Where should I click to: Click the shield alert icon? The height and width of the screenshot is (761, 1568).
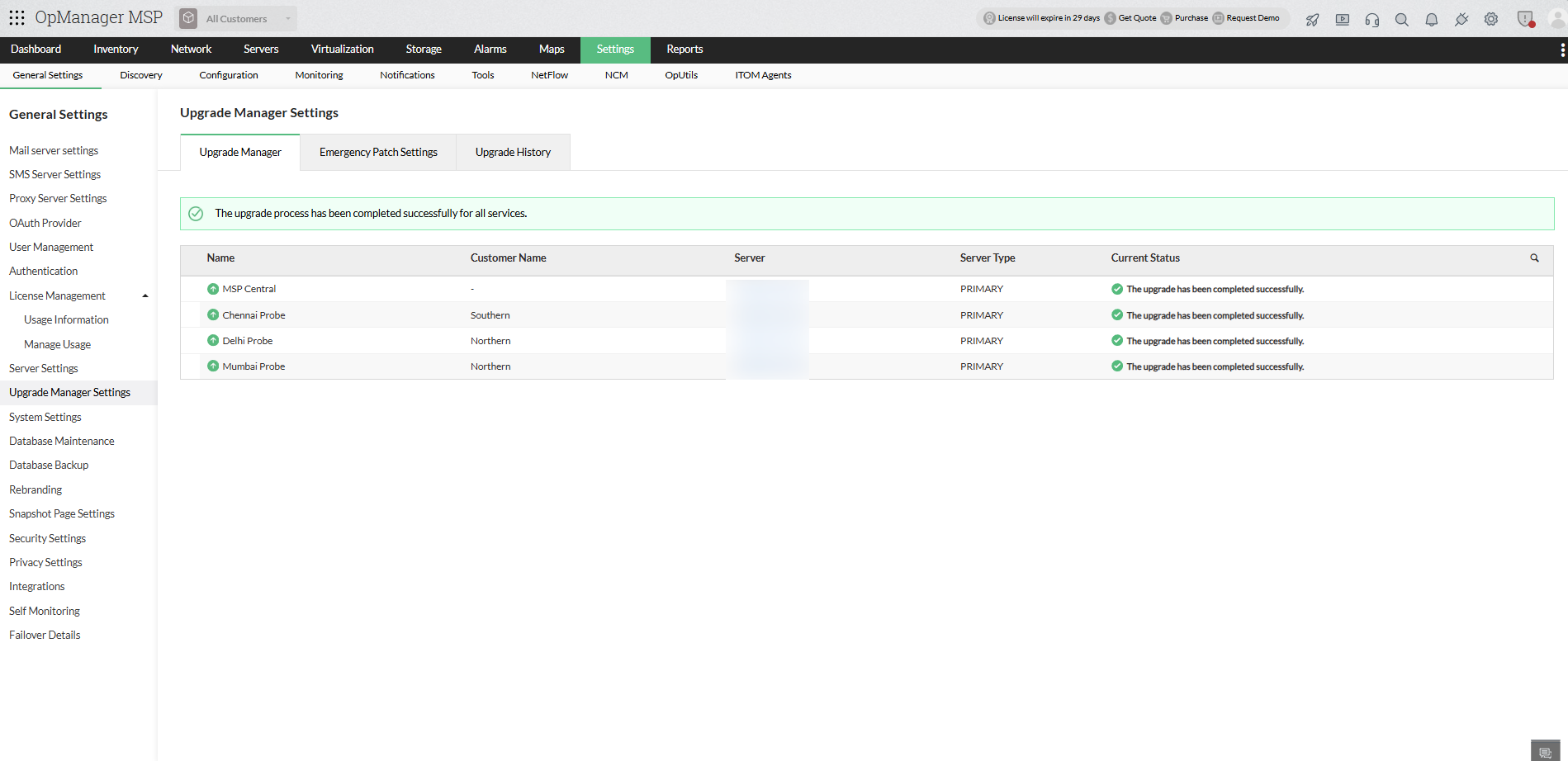click(1525, 19)
